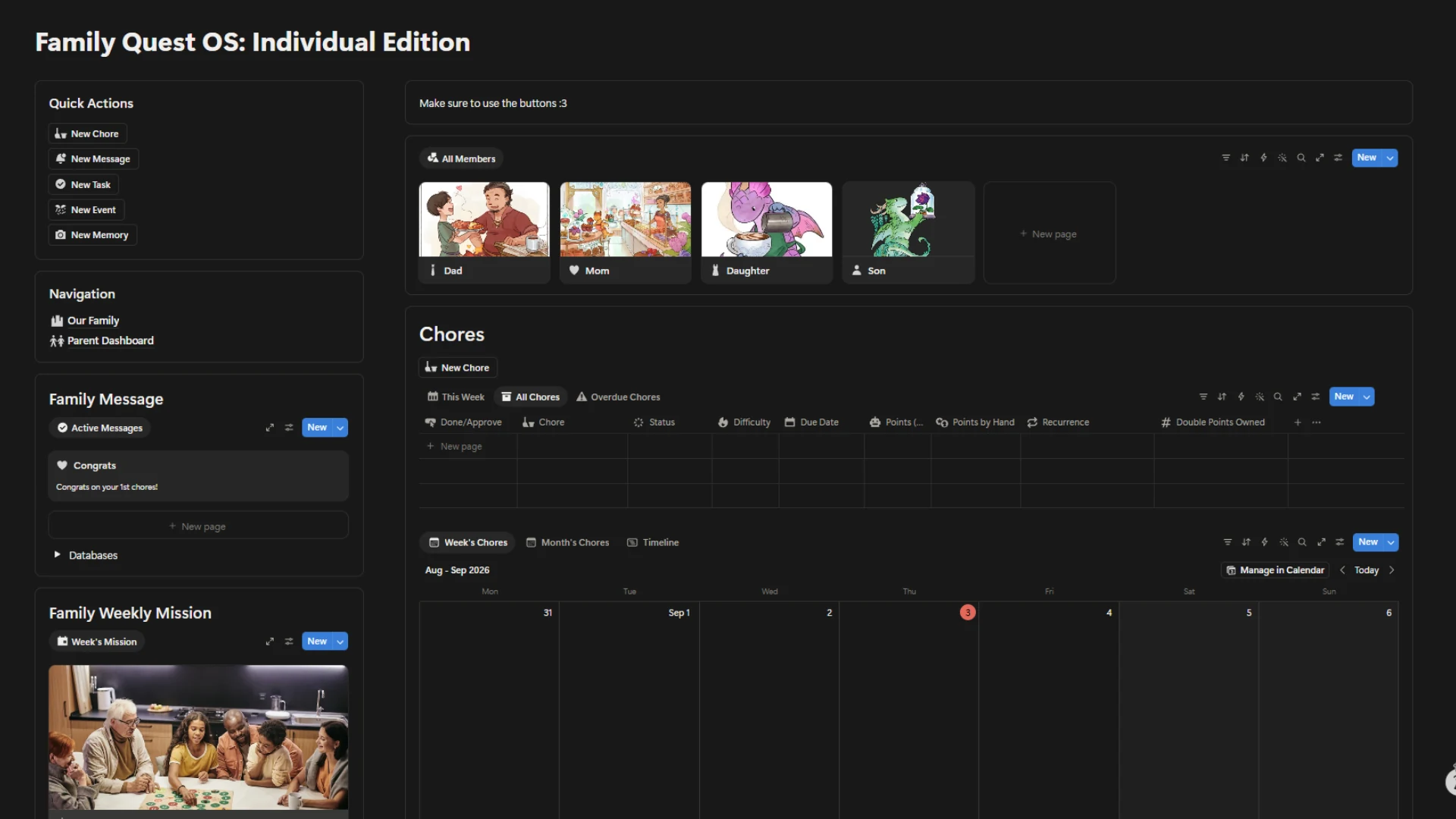1456x819 pixels.
Task: Switch to Month's Chores tab
Action: [568, 542]
